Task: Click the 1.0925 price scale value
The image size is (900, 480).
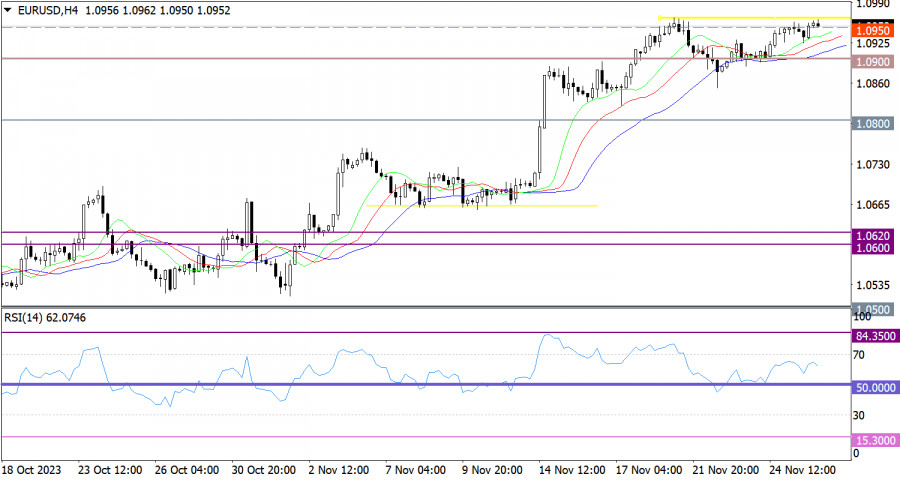Action: 873,43
